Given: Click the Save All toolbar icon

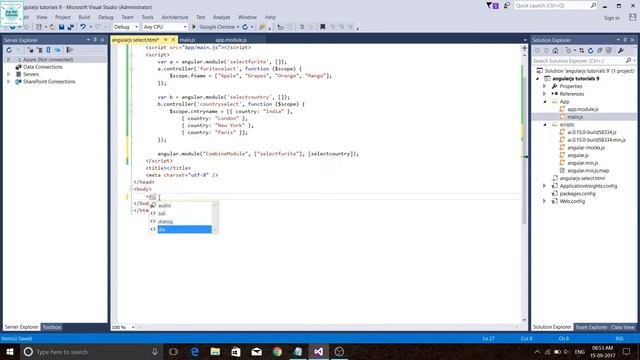Looking at the screenshot, I should (71, 27).
